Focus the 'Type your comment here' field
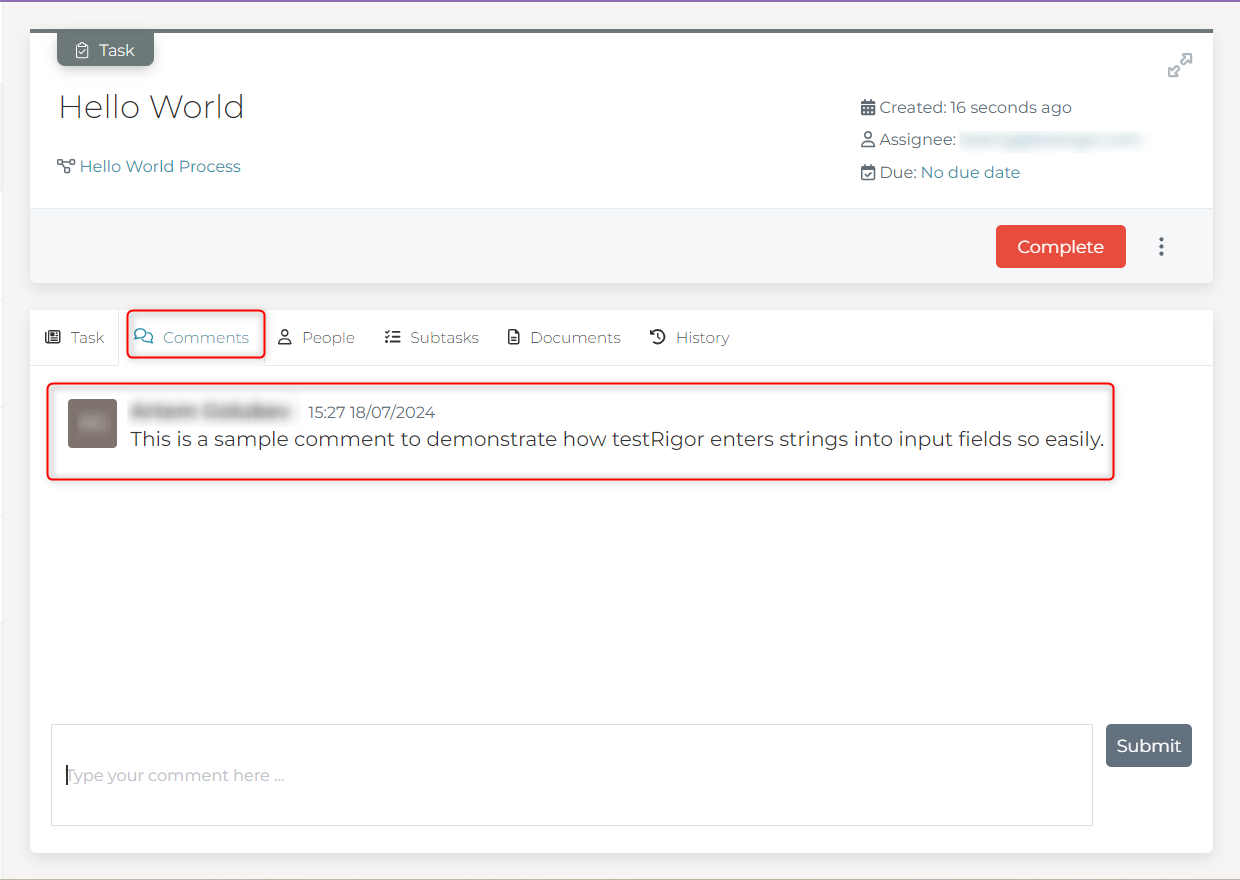 [x=571, y=775]
